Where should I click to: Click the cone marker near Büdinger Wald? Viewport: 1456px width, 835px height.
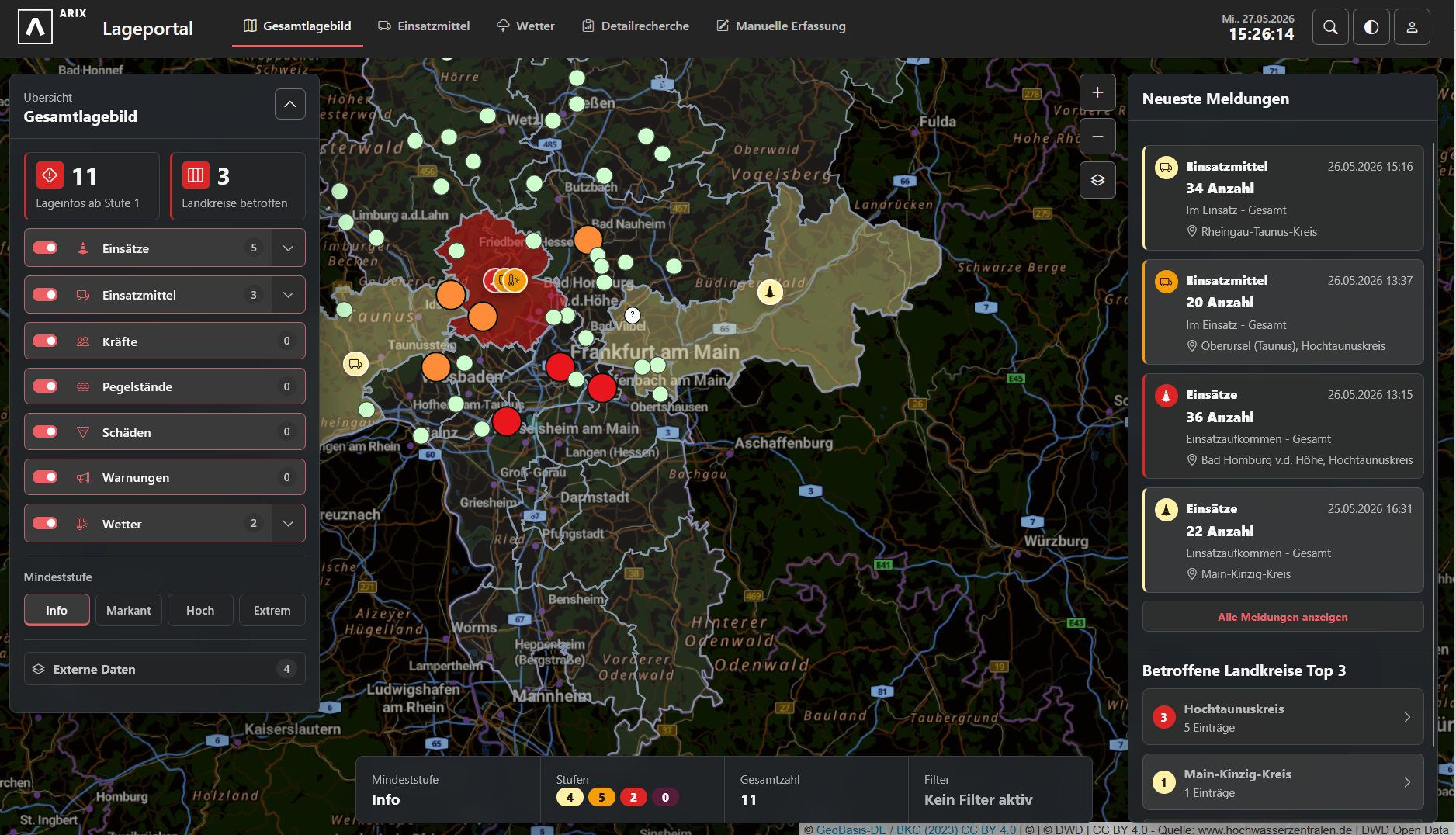point(770,292)
